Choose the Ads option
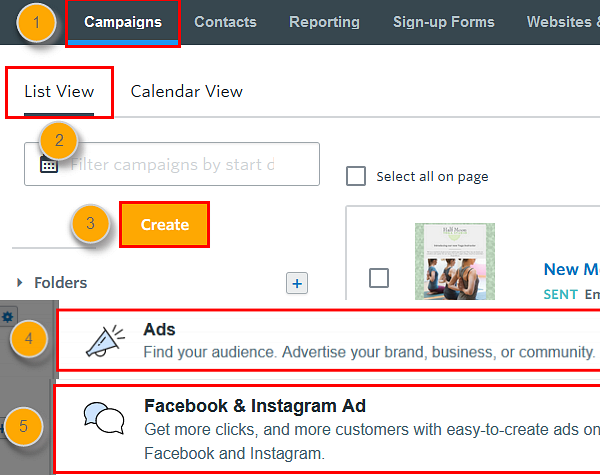The height and width of the screenshot is (475, 600). pyautogui.click(x=329, y=340)
